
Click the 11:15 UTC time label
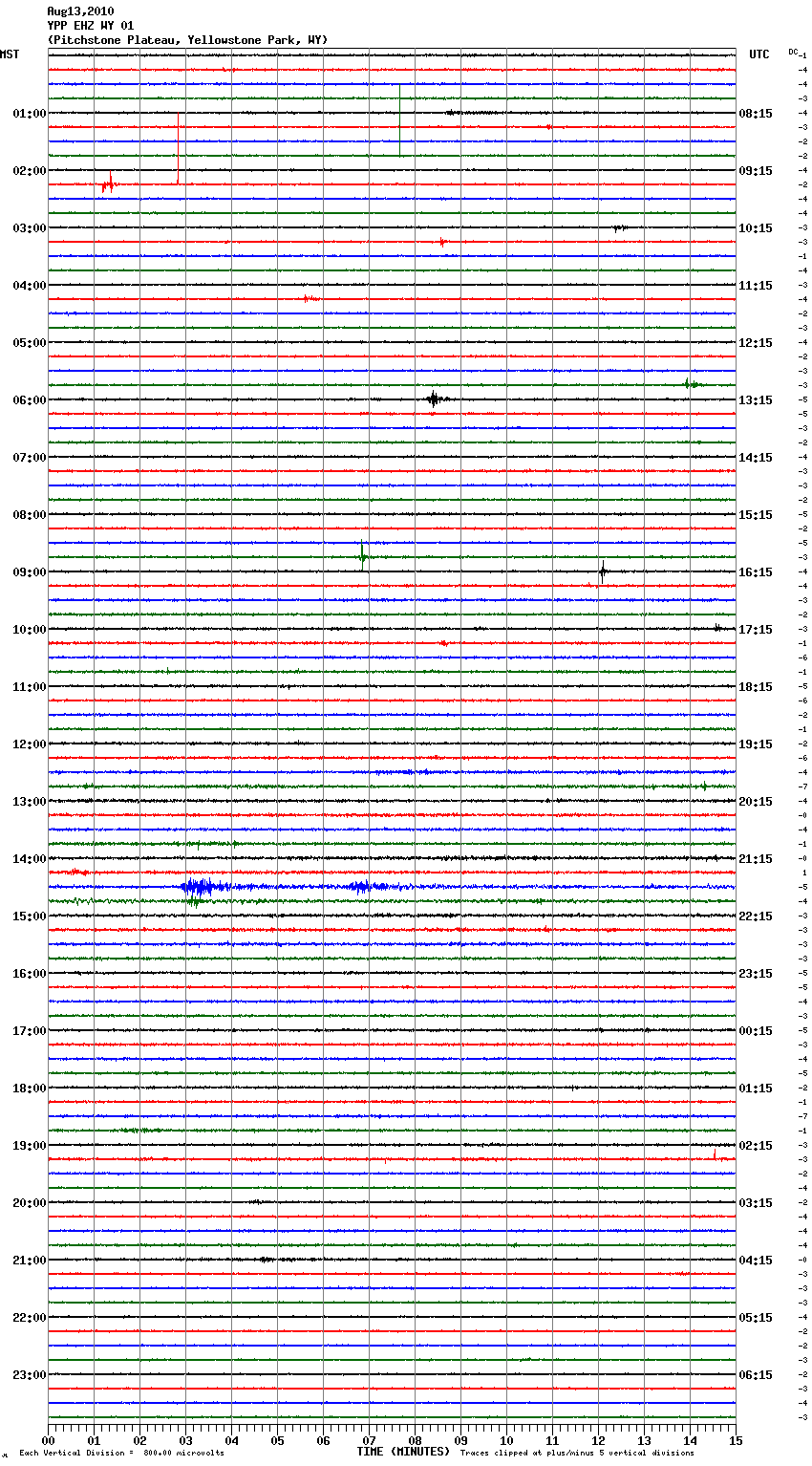(x=756, y=286)
